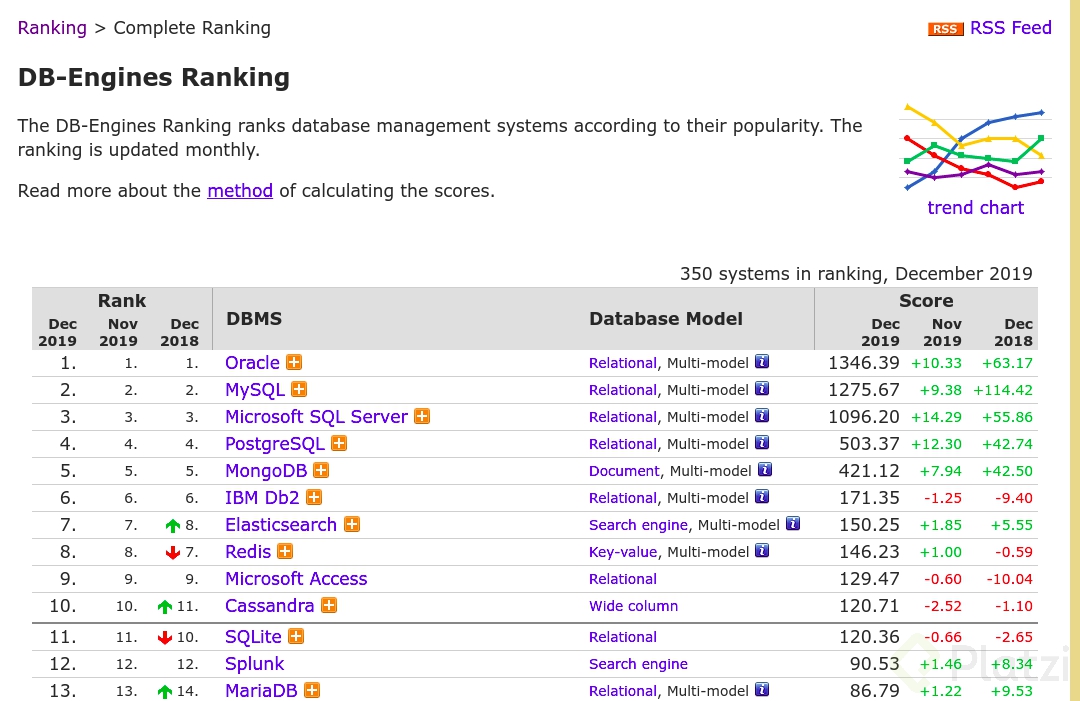Click the red down arrow next to Redis

point(173,551)
